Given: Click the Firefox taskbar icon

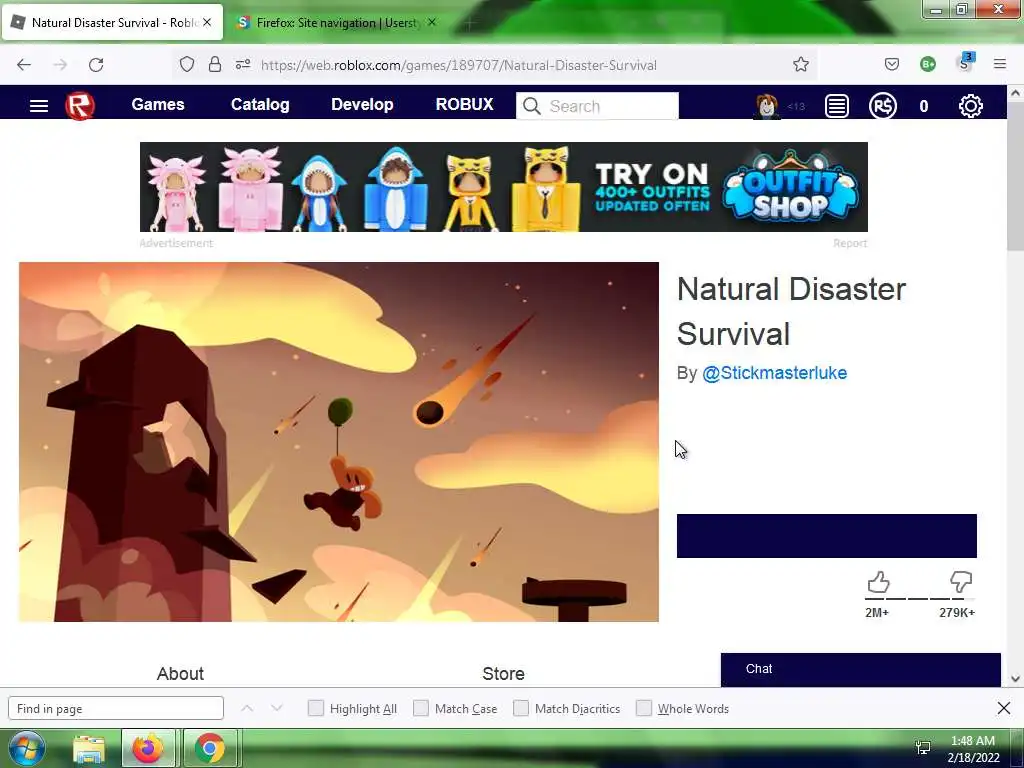Looking at the screenshot, I should (148, 748).
